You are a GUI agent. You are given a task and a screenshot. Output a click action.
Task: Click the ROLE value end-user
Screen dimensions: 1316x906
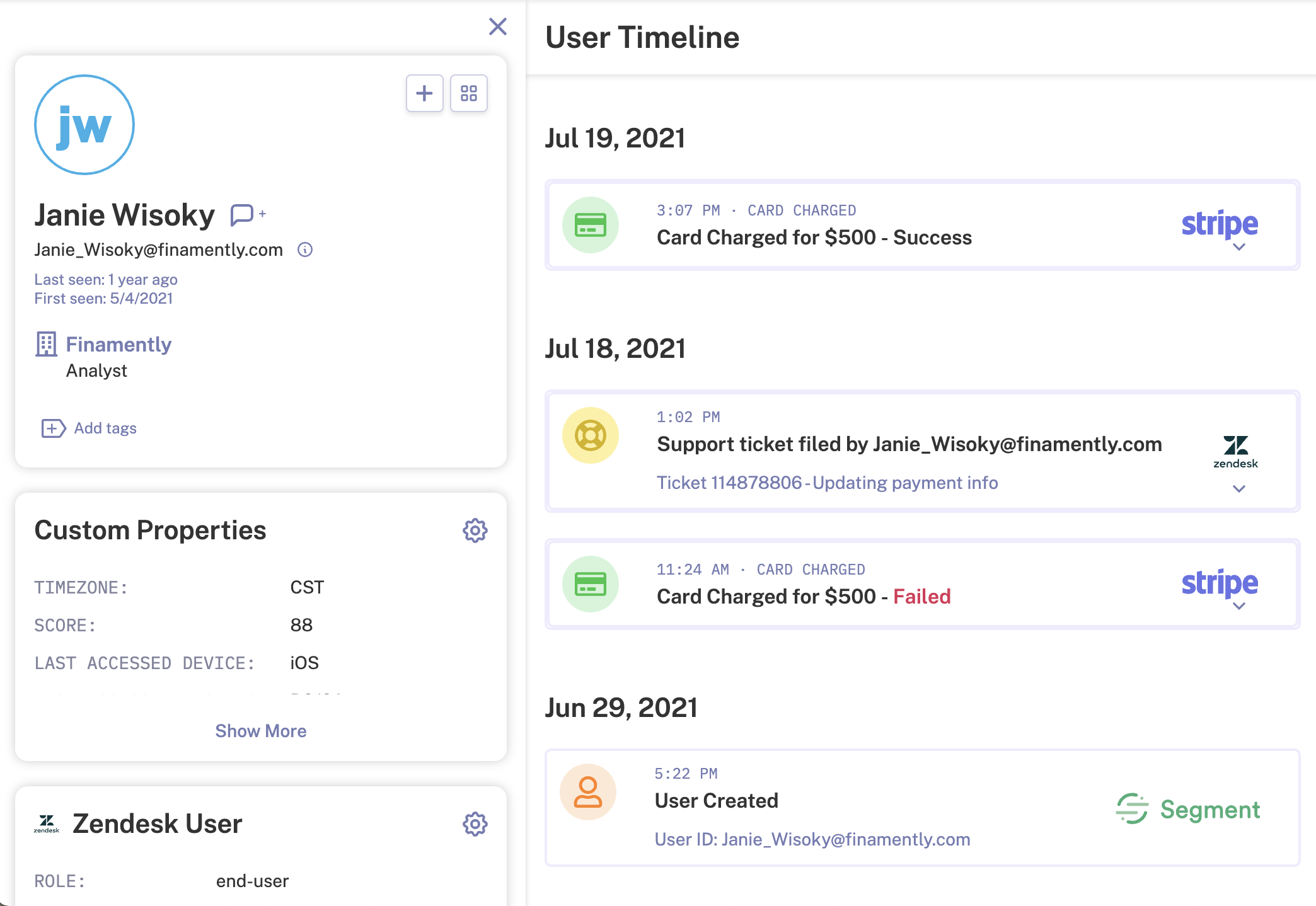(252, 881)
